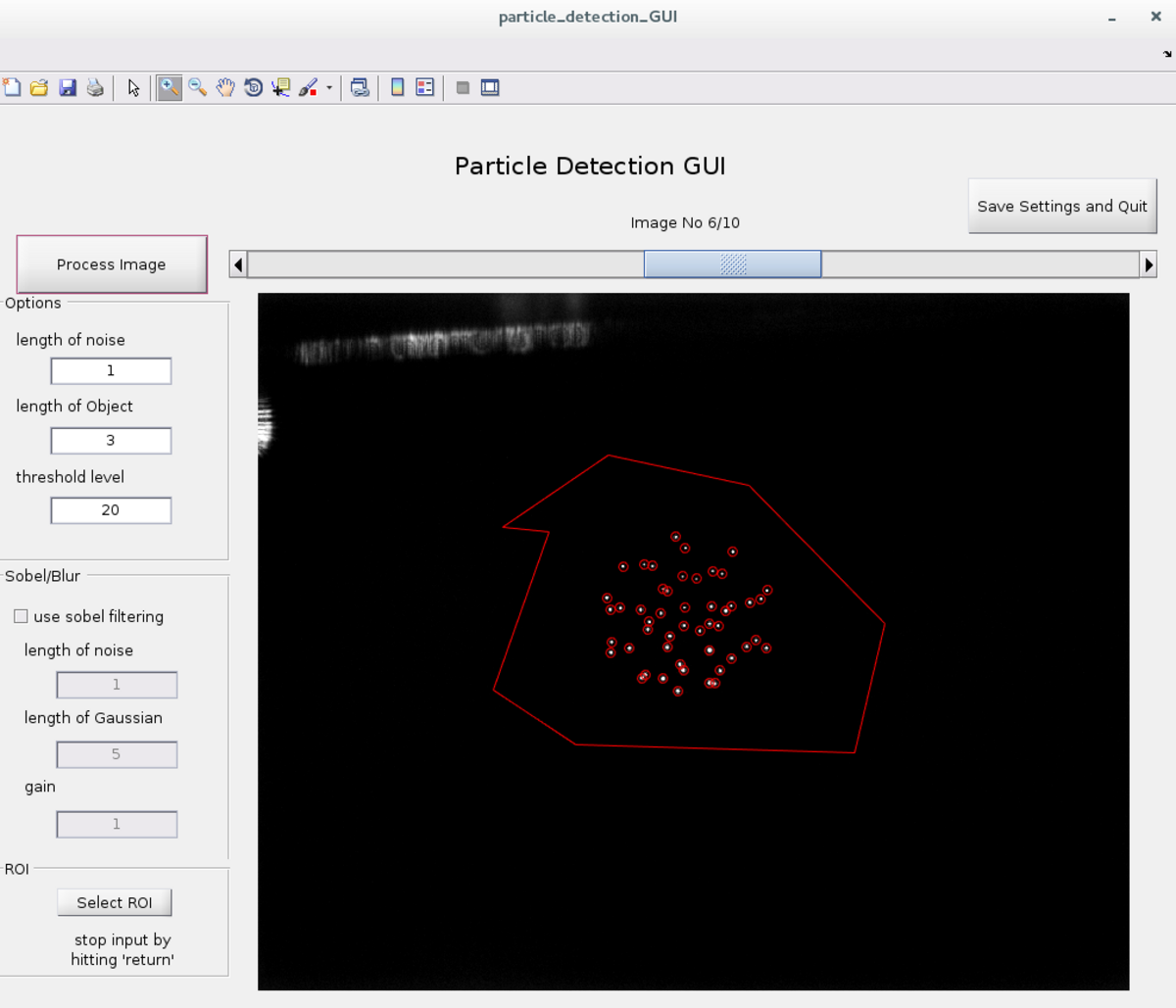Open file using the folder icon
Screen dimensions: 1176x1008
click(x=39, y=88)
